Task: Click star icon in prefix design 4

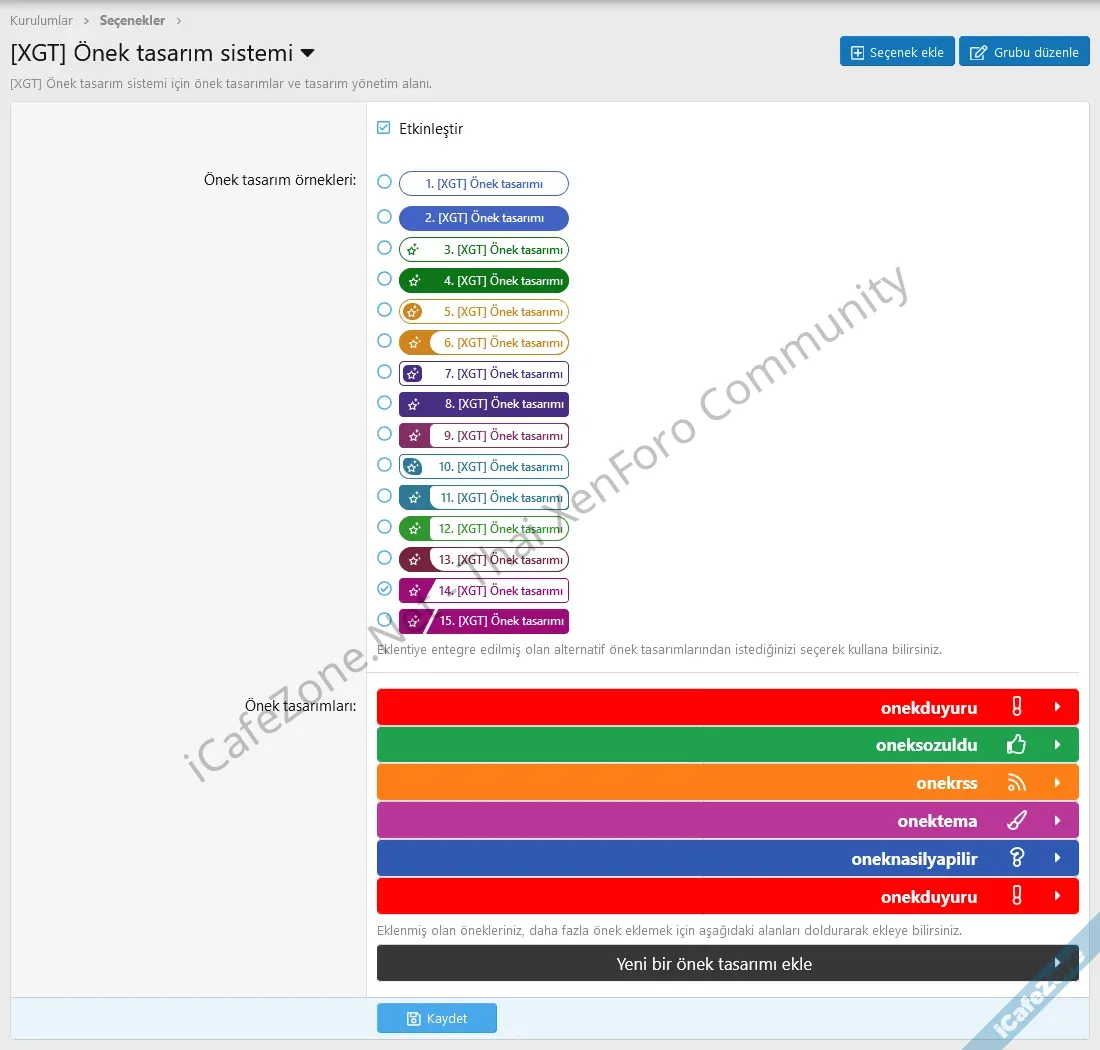Action: click(x=414, y=281)
